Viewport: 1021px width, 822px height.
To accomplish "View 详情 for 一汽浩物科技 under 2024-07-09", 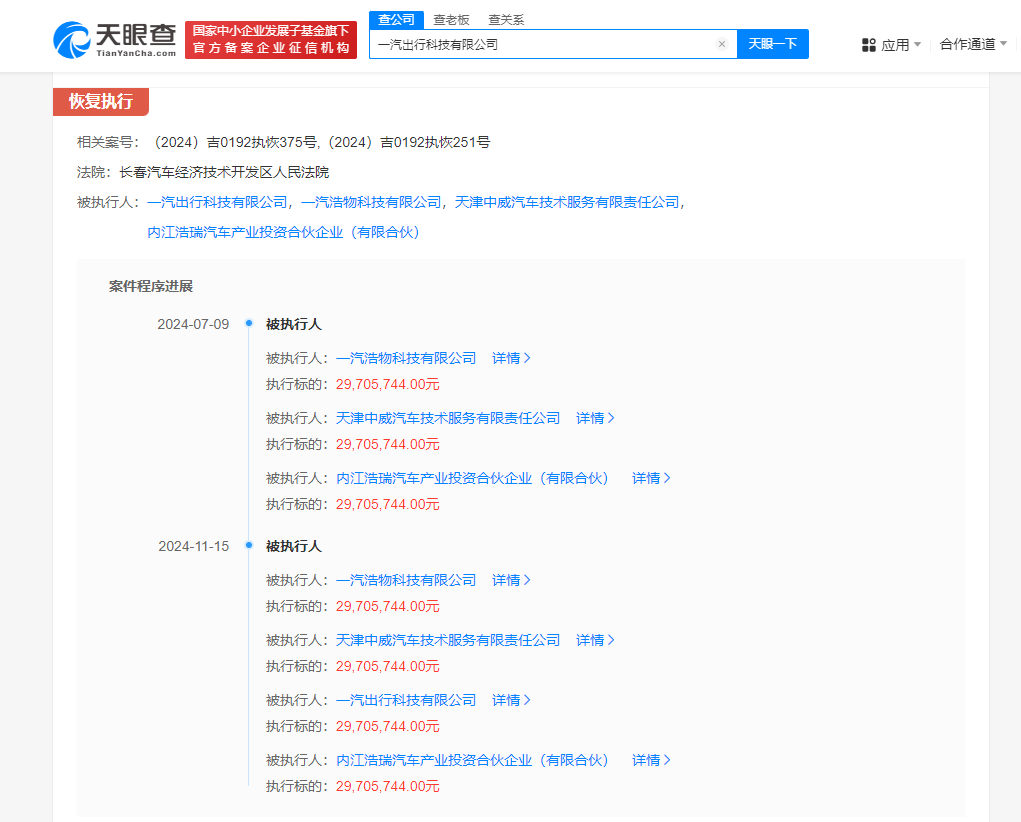I will pos(511,358).
